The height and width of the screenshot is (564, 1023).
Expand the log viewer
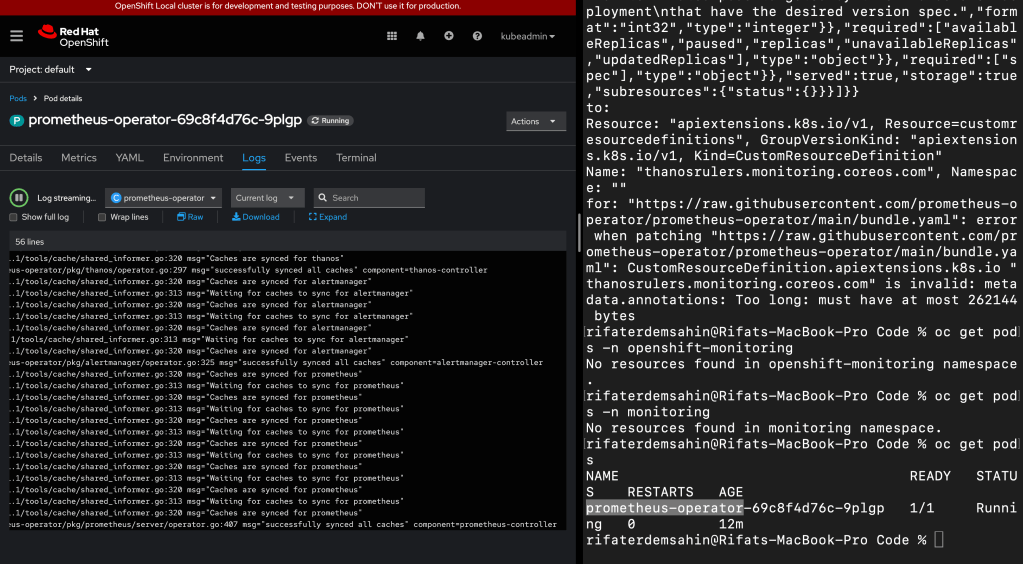pyautogui.click(x=328, y=217)
